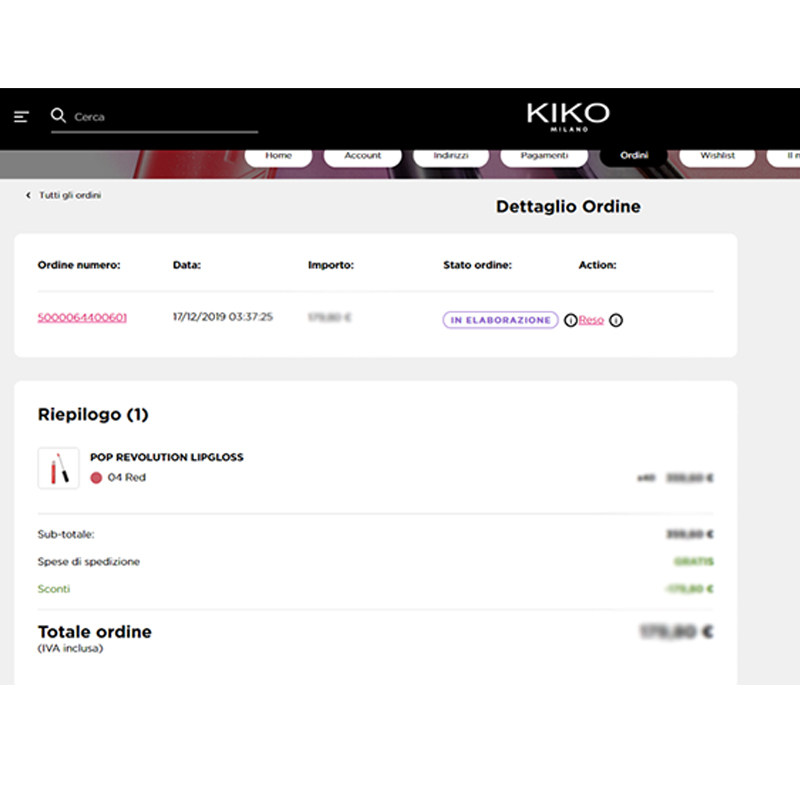Click the Sub-totale label
This screenshot has width=800, height=800.
tap(66, 534)
